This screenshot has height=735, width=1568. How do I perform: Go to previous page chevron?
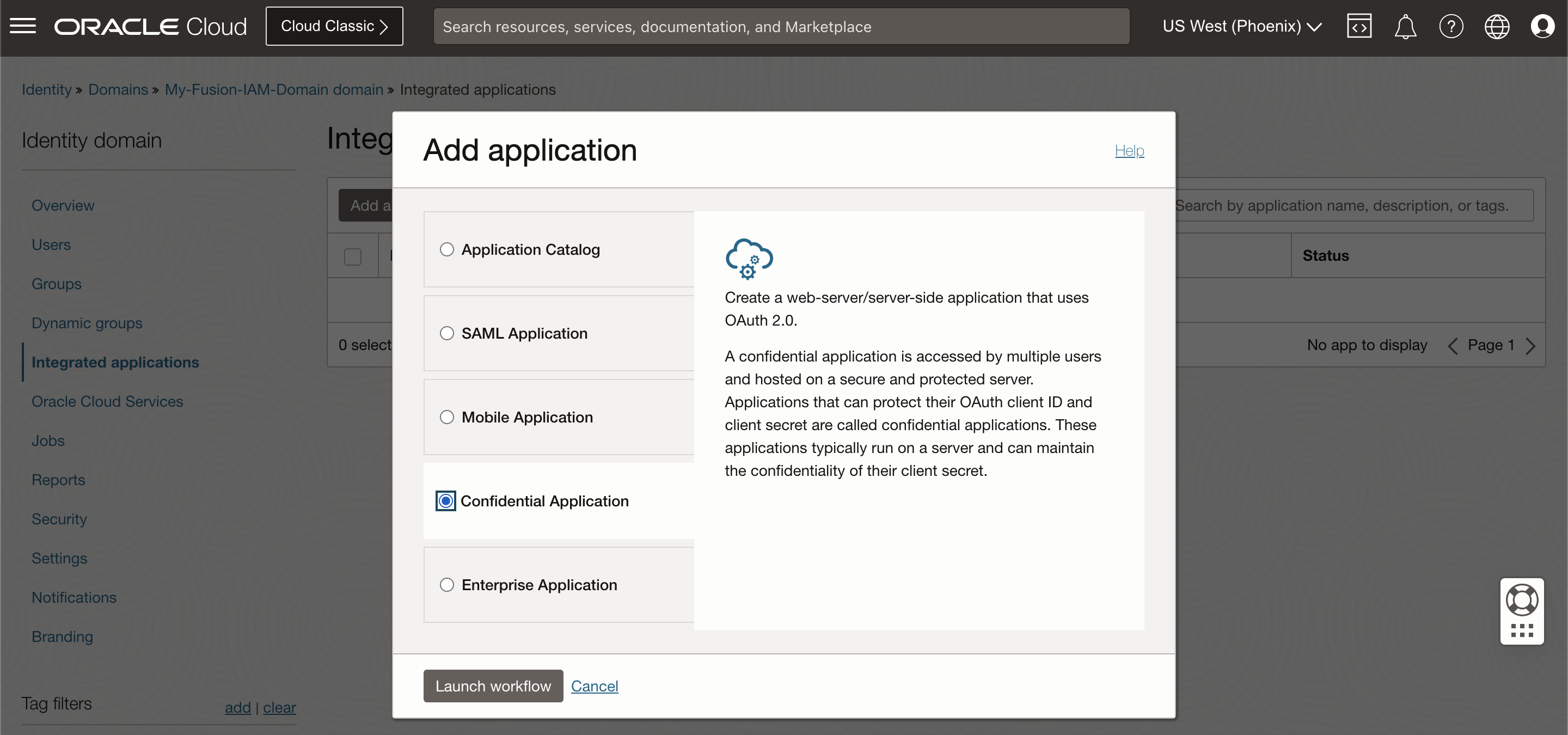(x=1453, y=346)
